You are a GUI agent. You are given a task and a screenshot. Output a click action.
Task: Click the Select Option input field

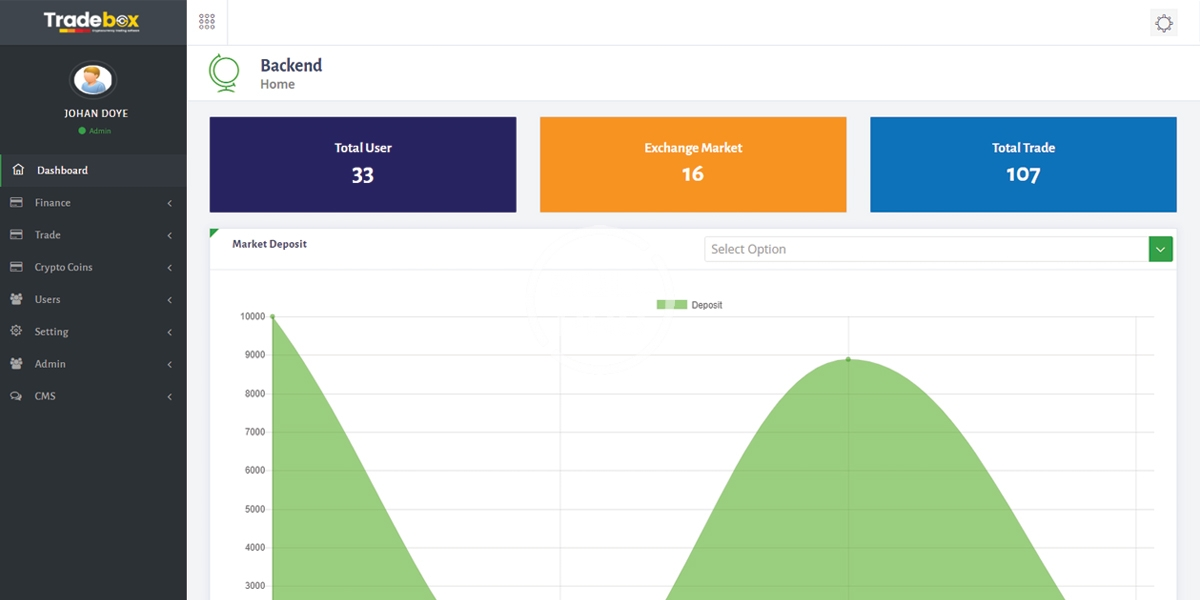click(926, 249)
